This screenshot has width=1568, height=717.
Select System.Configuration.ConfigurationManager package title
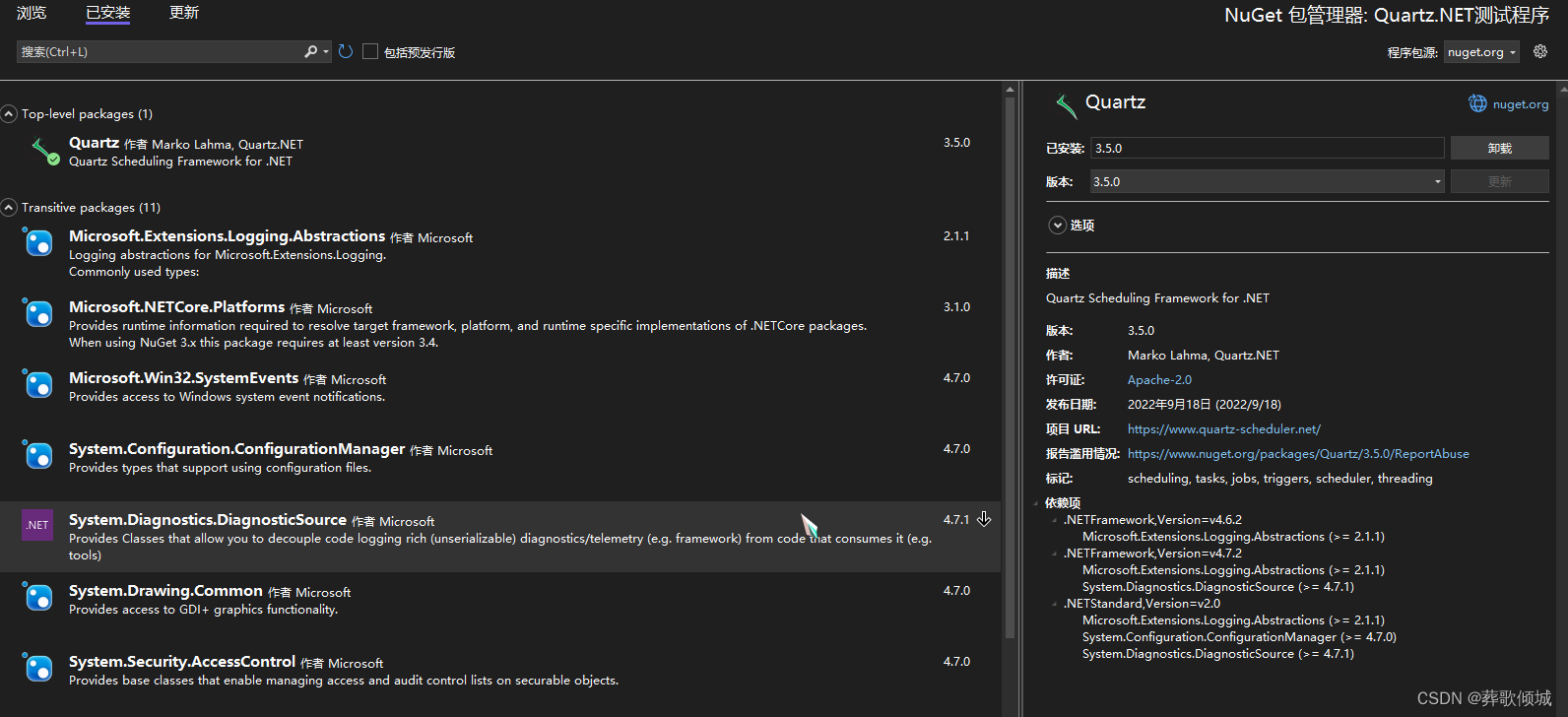pos(236,449)
